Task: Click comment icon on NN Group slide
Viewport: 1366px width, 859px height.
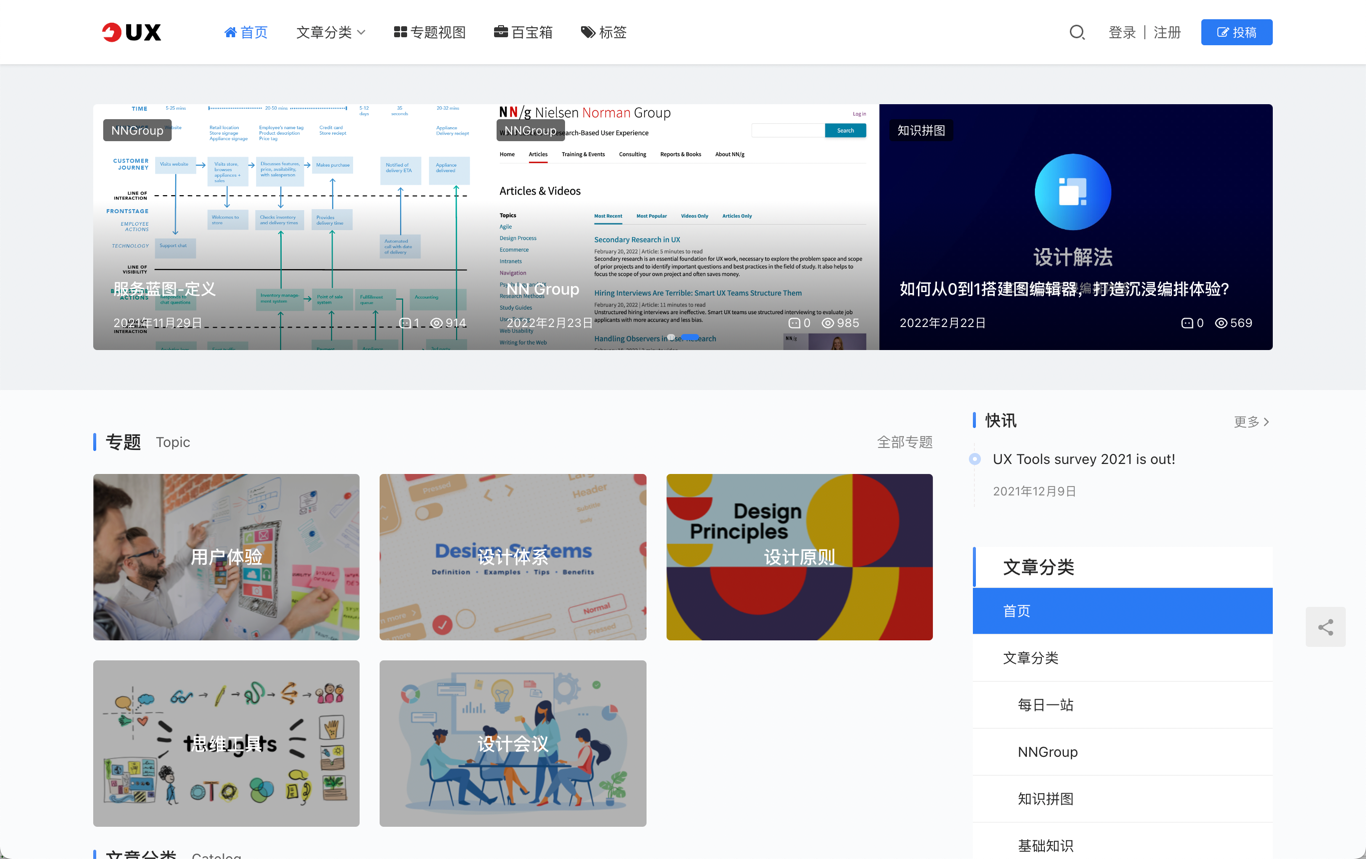Action: (x=794, y=323)
